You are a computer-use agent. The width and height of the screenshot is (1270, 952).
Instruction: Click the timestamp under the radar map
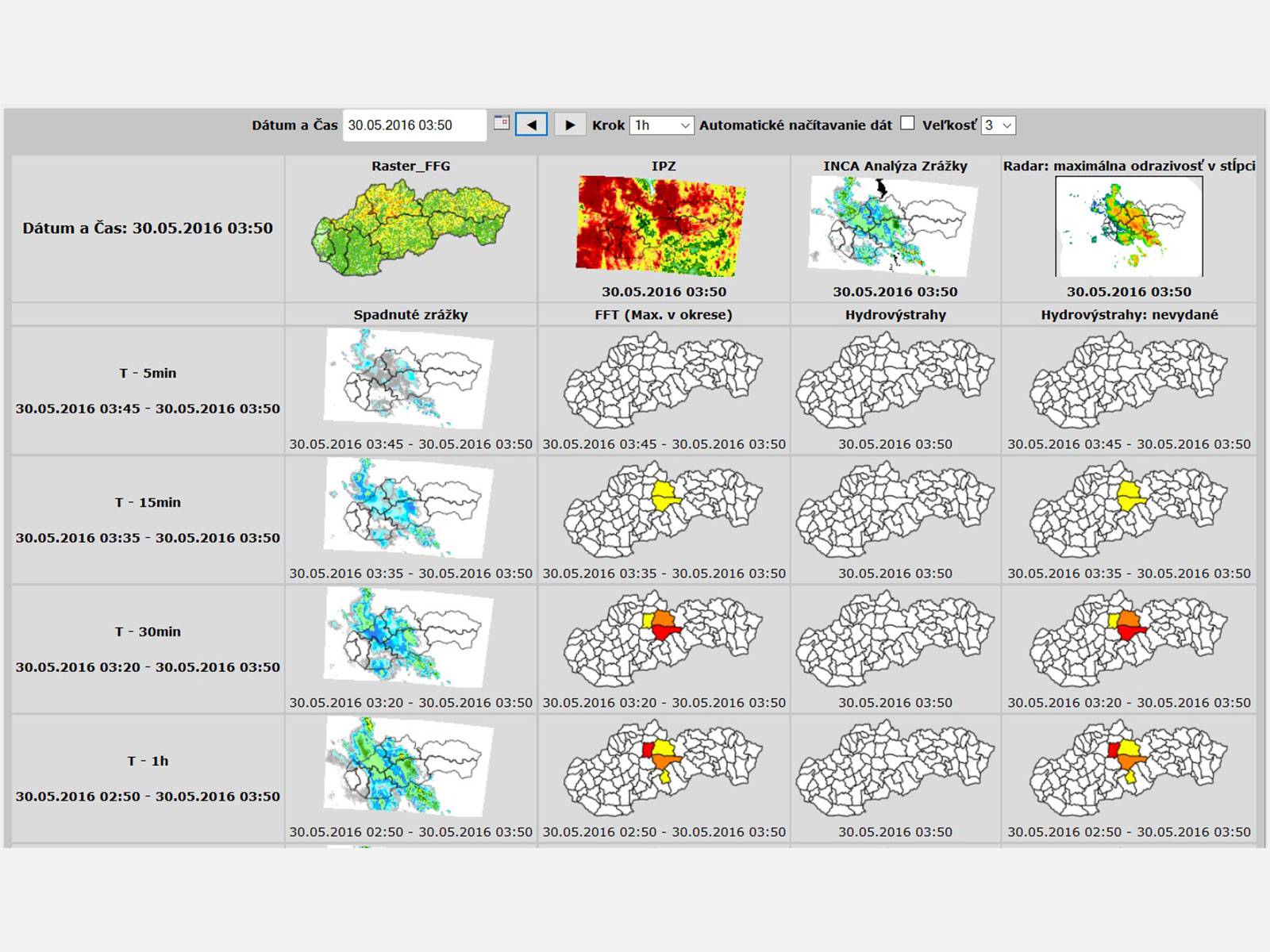(x=1129, y=291)
